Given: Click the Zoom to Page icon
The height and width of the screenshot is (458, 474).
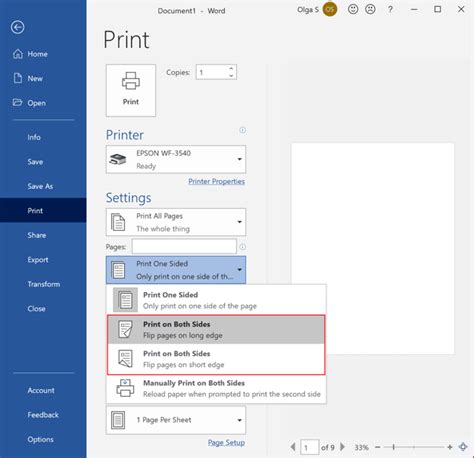Looking at the screenshot, I should 463,447.
